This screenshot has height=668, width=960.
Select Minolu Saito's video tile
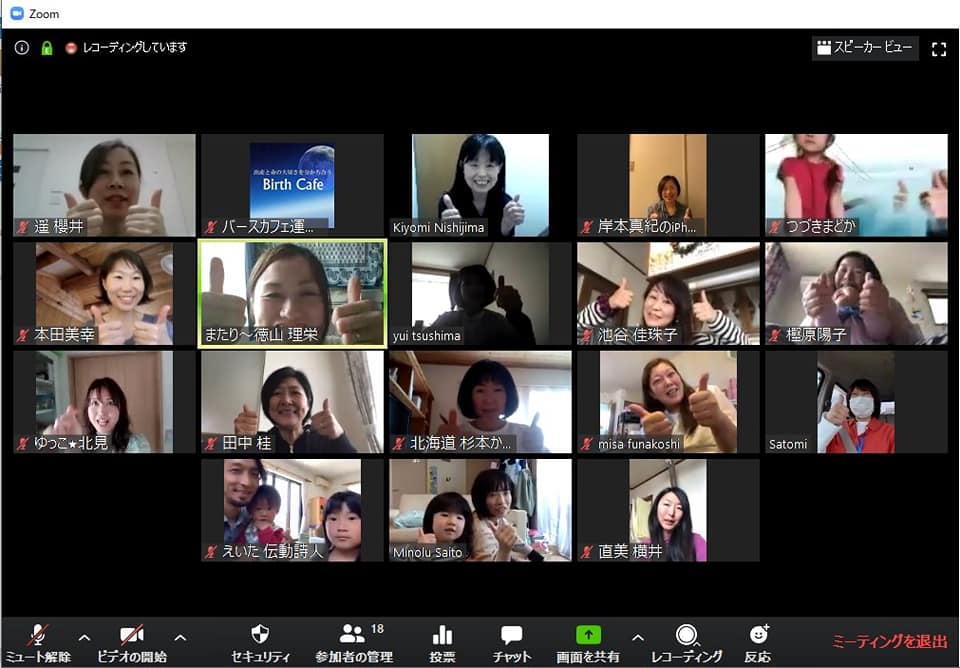[x=480, y=510]
